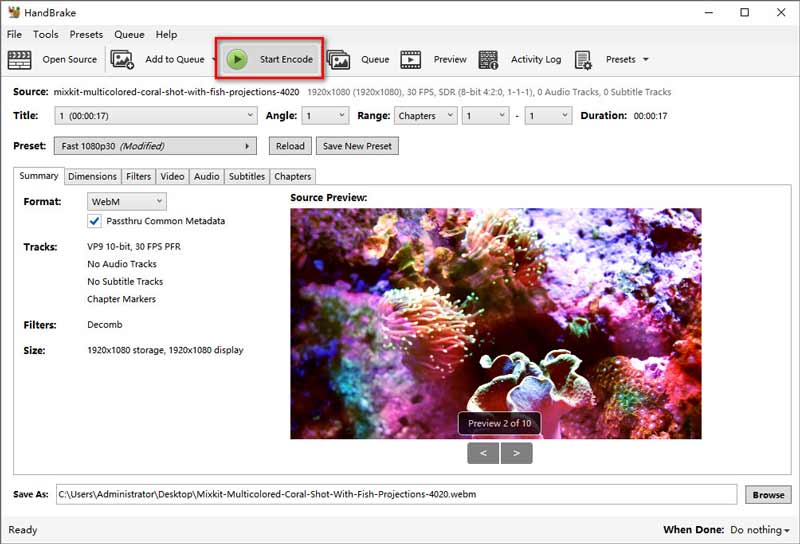The image size is (800, 544).
Task: Click the green Start Encode play icon
Action: click(237, 59)
